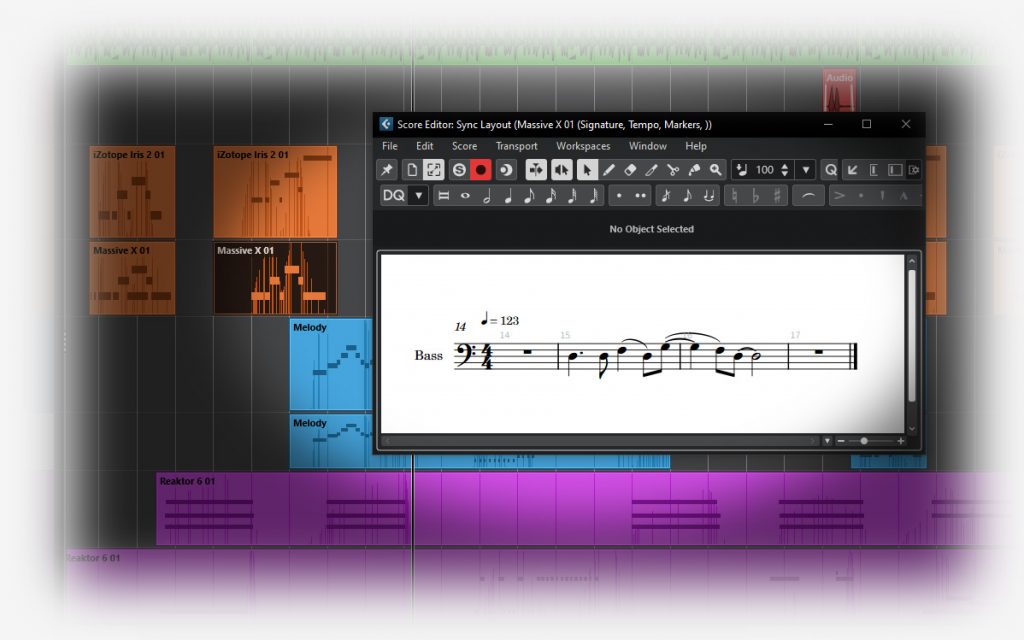
Task: Click the score's vertical scrollbar
Action: (x=911, y=330)
